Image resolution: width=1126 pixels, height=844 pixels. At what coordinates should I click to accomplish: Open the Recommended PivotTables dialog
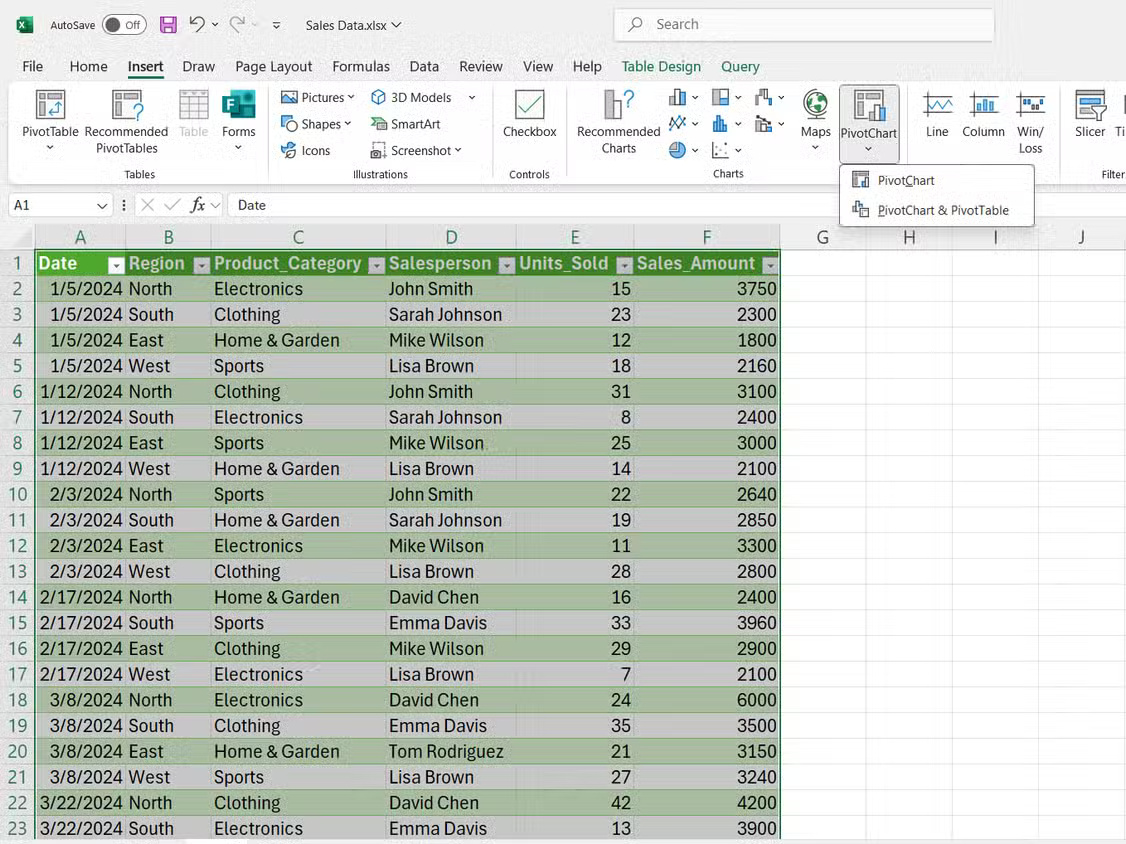(x=126, y=121)
